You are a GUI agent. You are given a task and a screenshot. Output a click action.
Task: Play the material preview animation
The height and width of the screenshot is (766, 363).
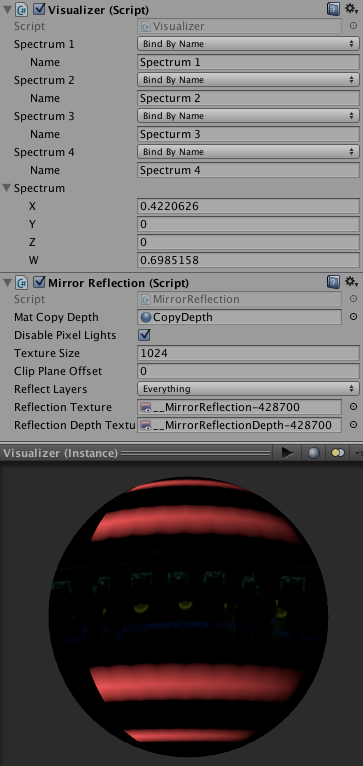(x=287, y=453)
